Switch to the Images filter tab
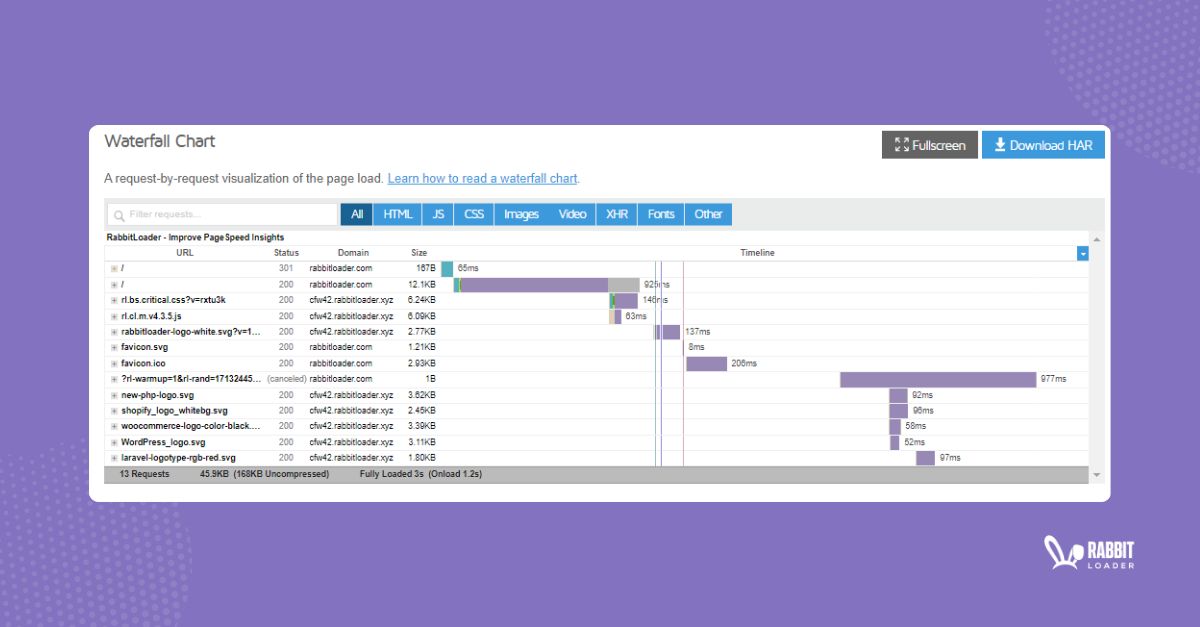The height and width of the screenshot is (627, 1200). [x=520, y=213]
